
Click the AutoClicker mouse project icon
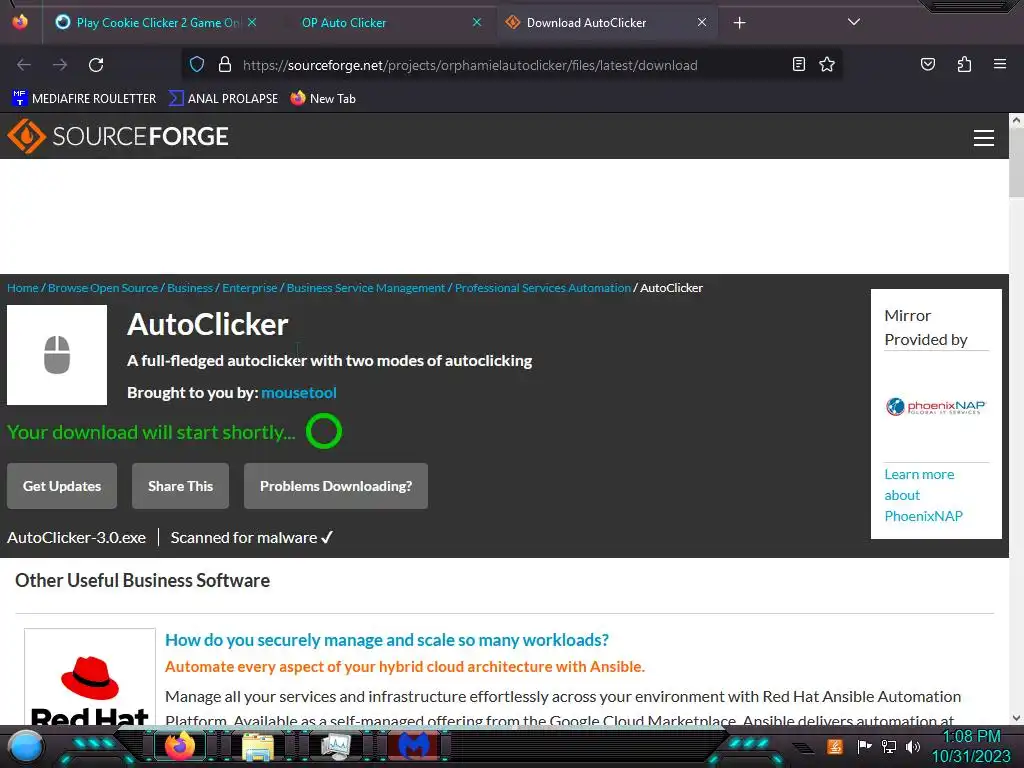[x=57, y=355]
